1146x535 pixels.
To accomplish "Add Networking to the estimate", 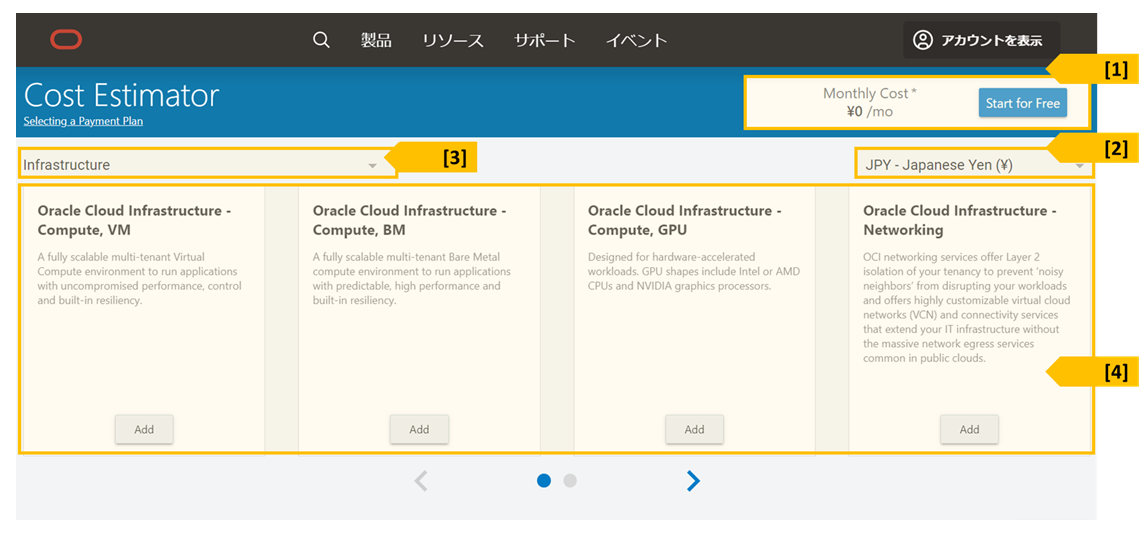I will point(969,430).
